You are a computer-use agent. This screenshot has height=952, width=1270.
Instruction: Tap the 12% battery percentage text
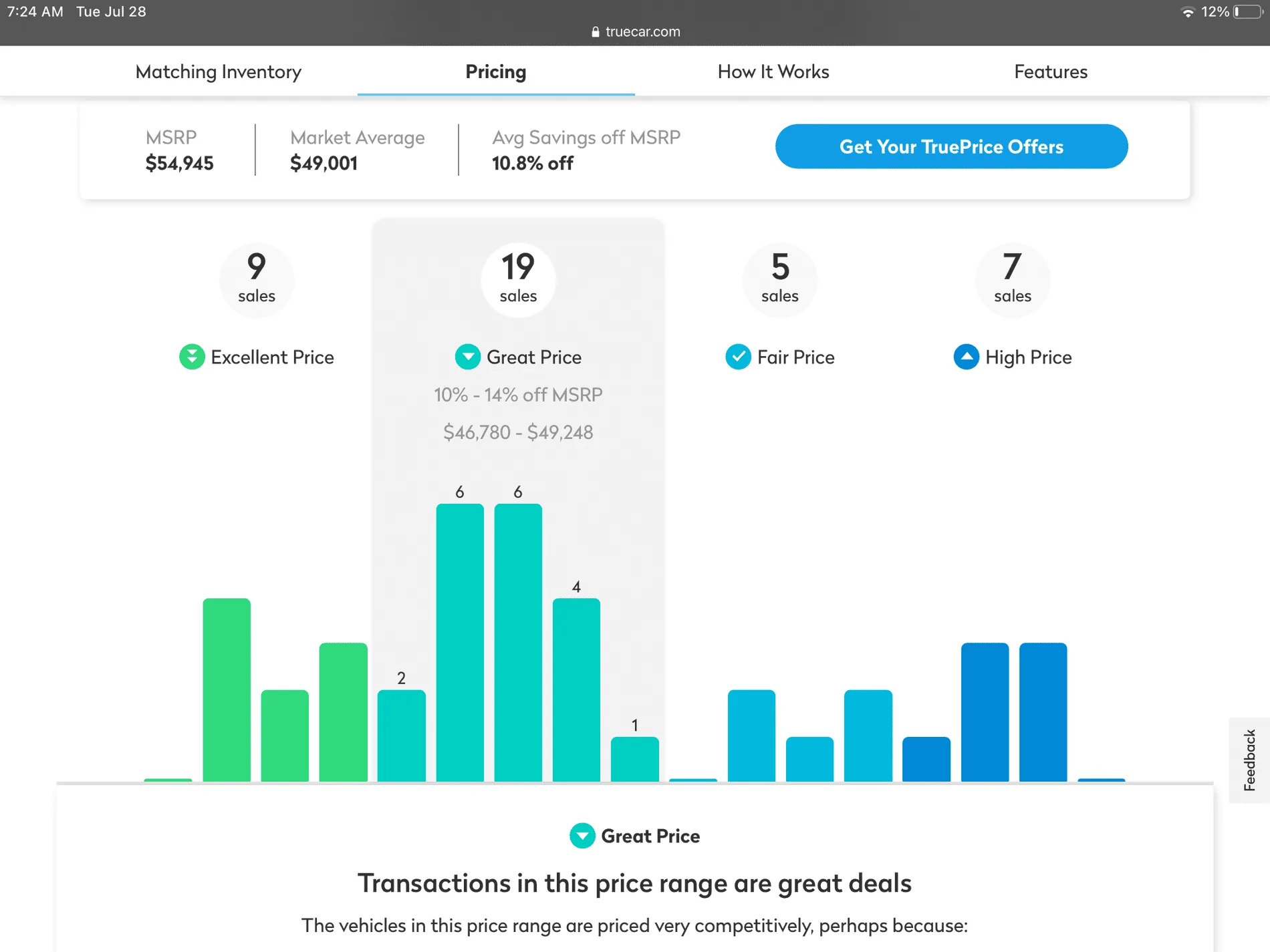(x=1215, y=11)
